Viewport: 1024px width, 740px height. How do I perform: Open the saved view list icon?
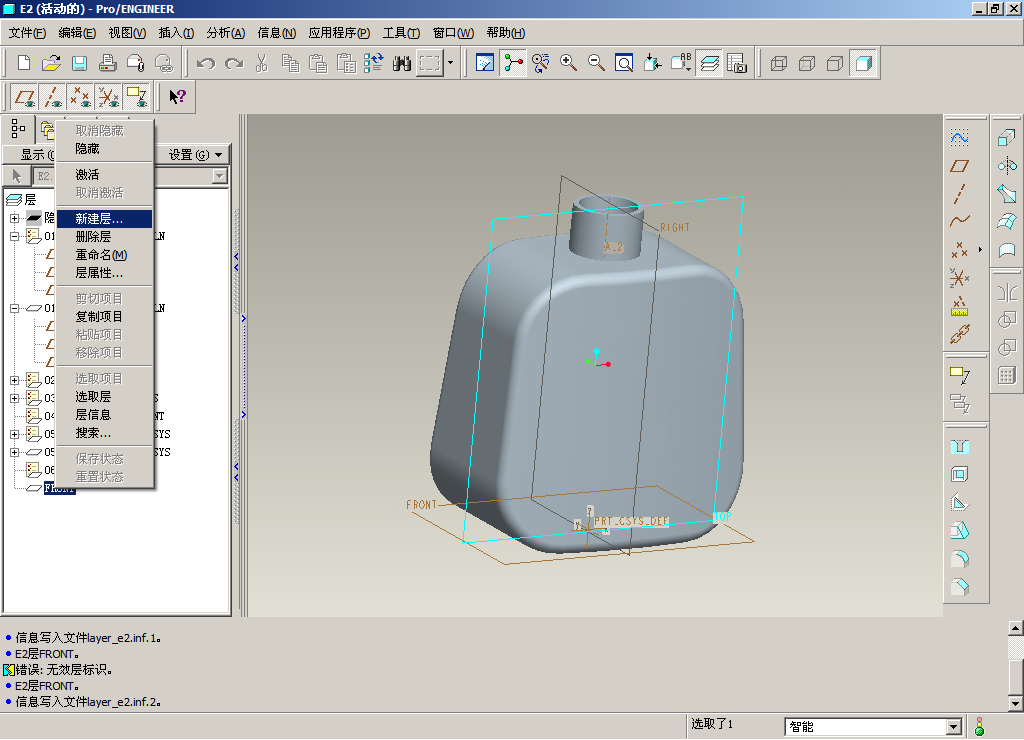pyautogui.click(x=680, y=63)
